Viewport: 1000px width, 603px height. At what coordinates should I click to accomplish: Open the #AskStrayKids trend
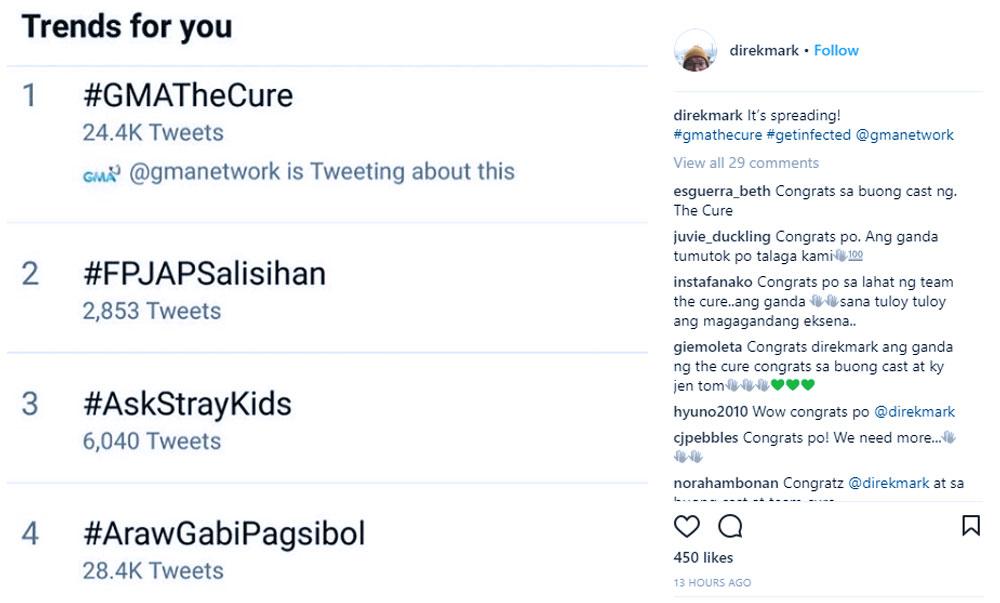point(187,404)
